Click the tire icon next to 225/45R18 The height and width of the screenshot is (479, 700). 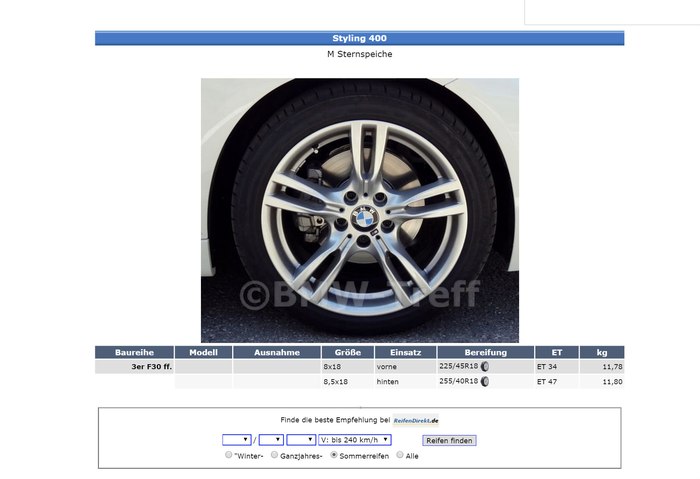tap(485, 367)
